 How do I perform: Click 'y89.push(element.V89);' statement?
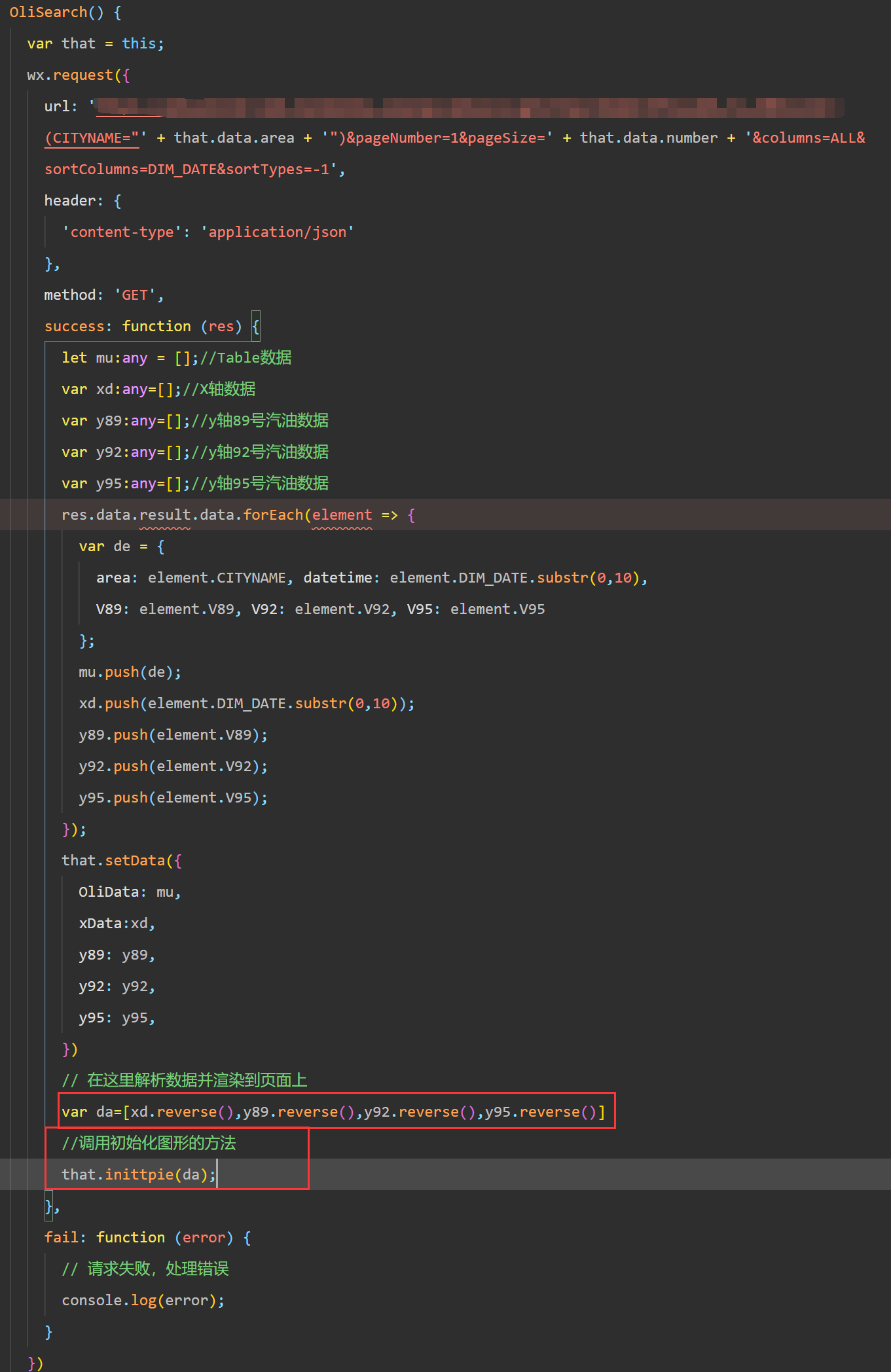173,735
